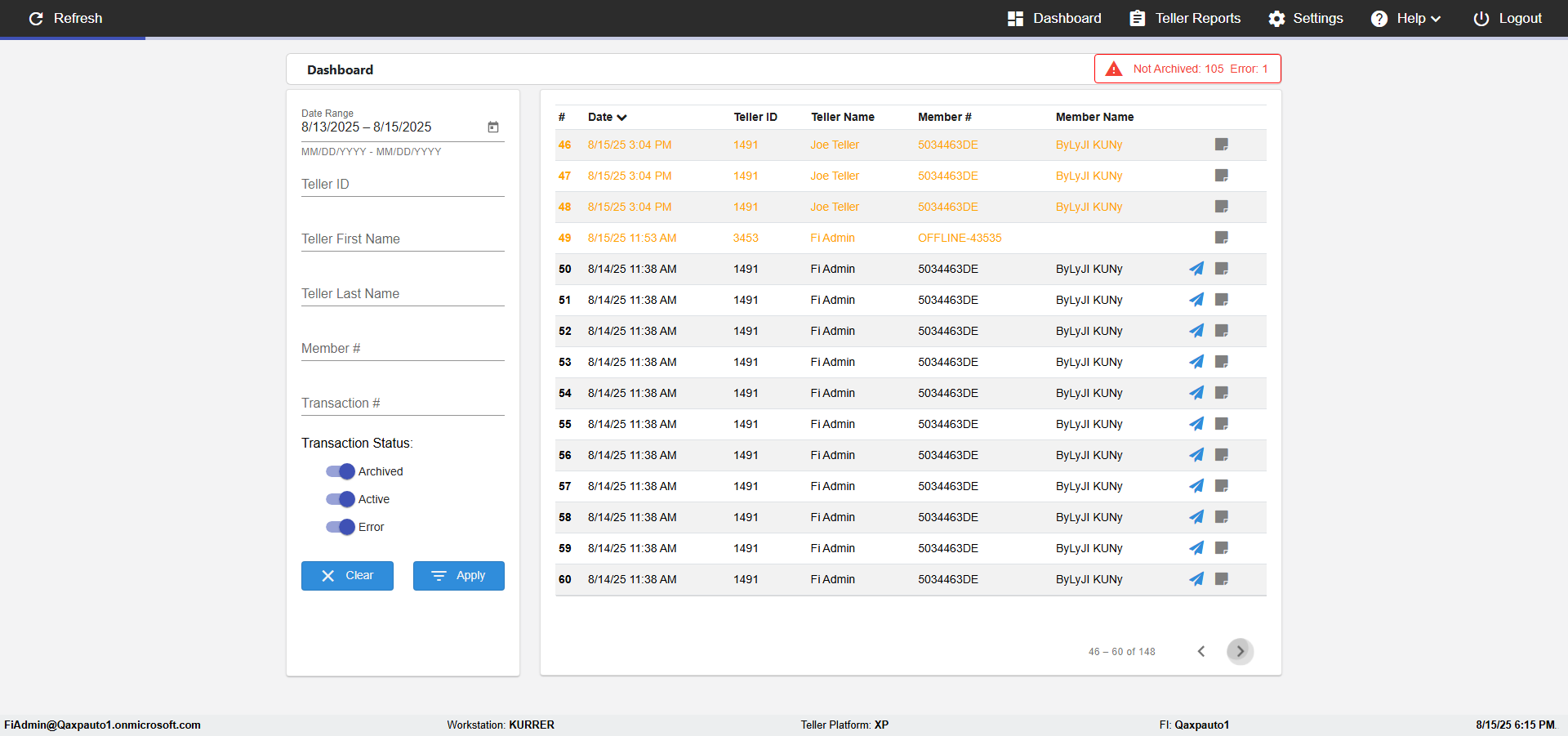Focus the Teller ID input field
1568x736 pixels.
[x=403, y=185]
